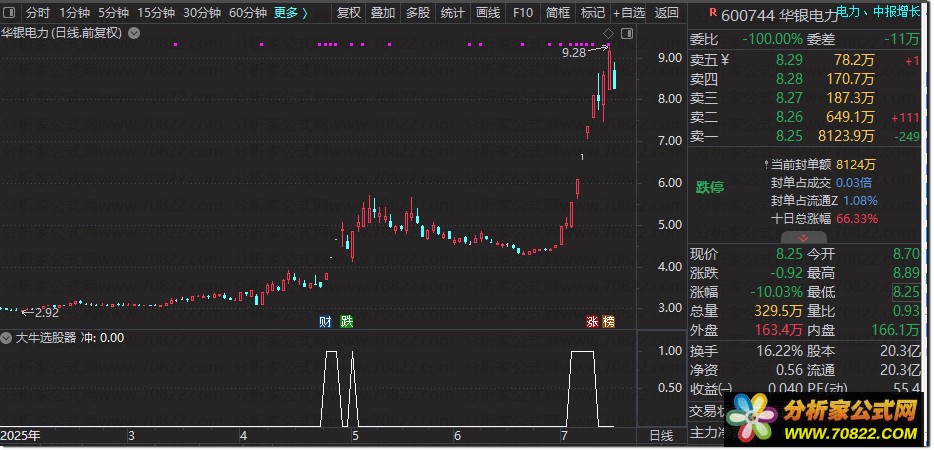The height and width of the screenshot is (450, 934).
Task: Click the 换手 value 16.22%
Action: 780,351
